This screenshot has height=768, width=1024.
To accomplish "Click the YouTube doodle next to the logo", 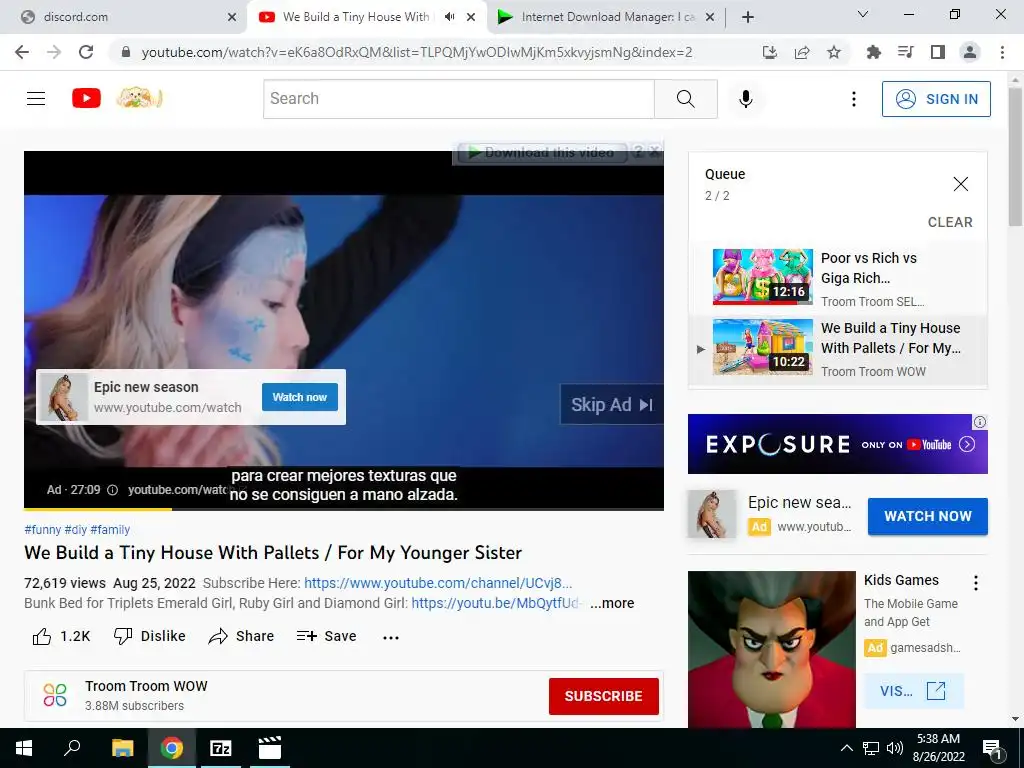I will click(138, 99).
